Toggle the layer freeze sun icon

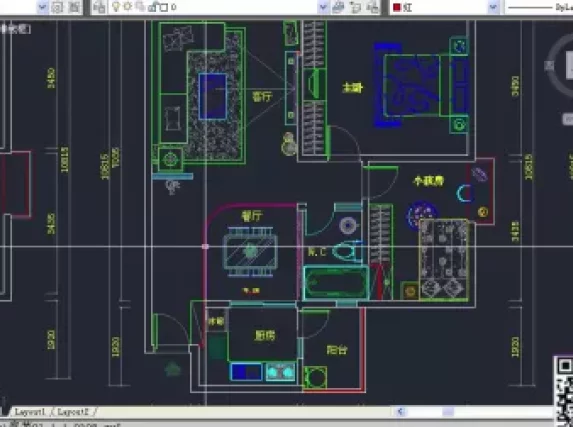pyautogui.click(x=128, y=7)
